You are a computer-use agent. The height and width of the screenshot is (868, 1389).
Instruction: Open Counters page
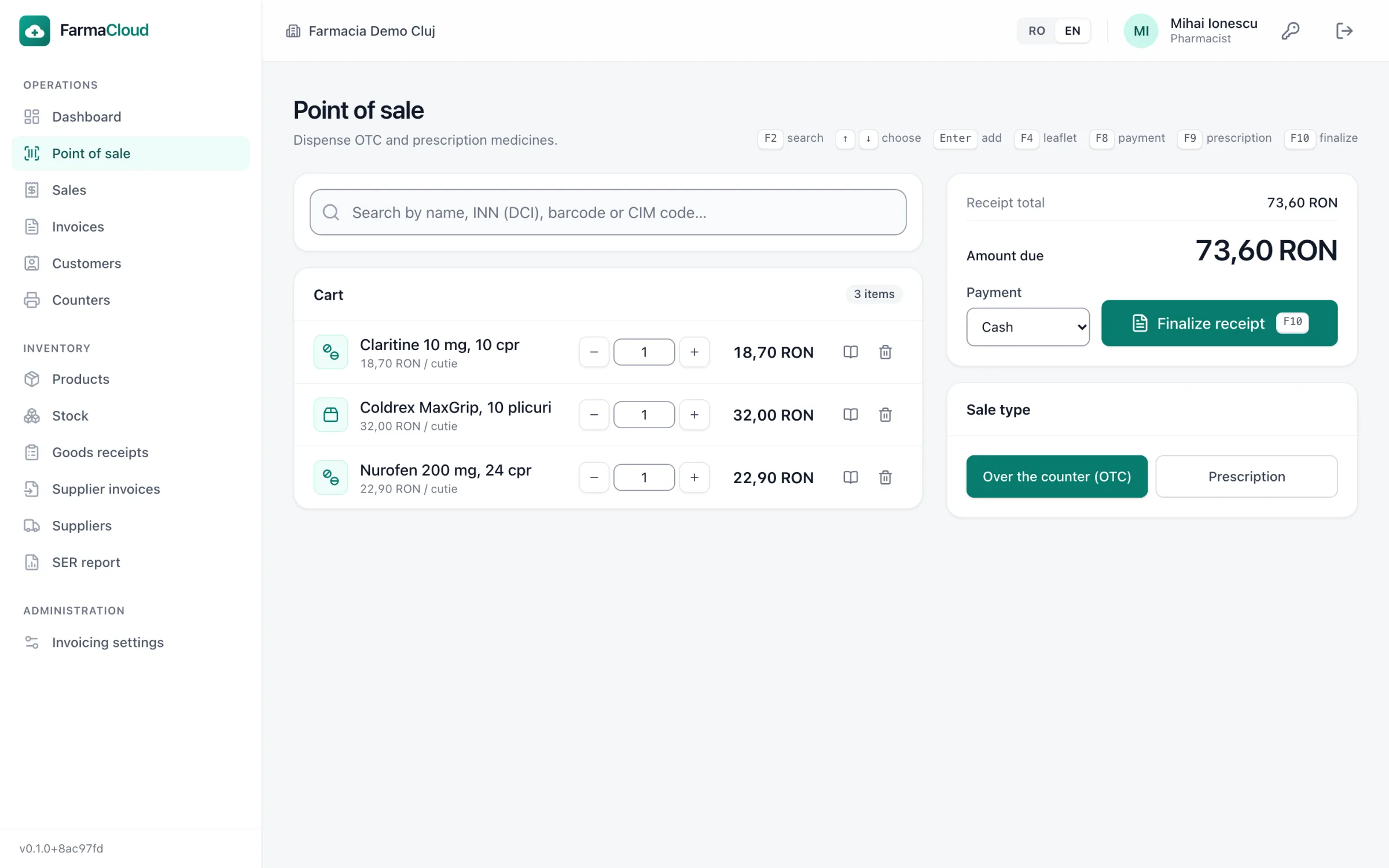[x=130, y=300]
